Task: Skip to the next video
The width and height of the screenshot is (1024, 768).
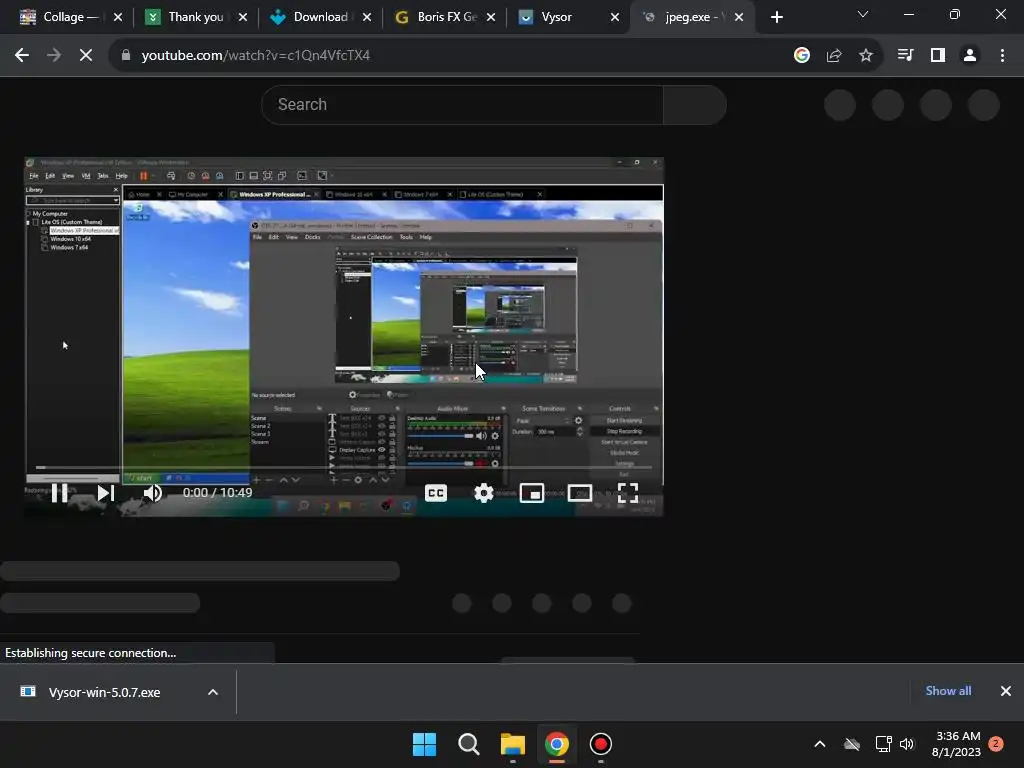Action: (106, 493)
